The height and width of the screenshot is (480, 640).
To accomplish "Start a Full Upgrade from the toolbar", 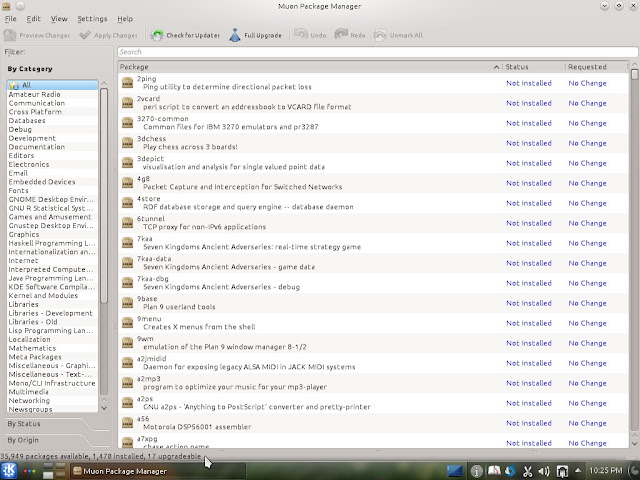I will 256,35.
